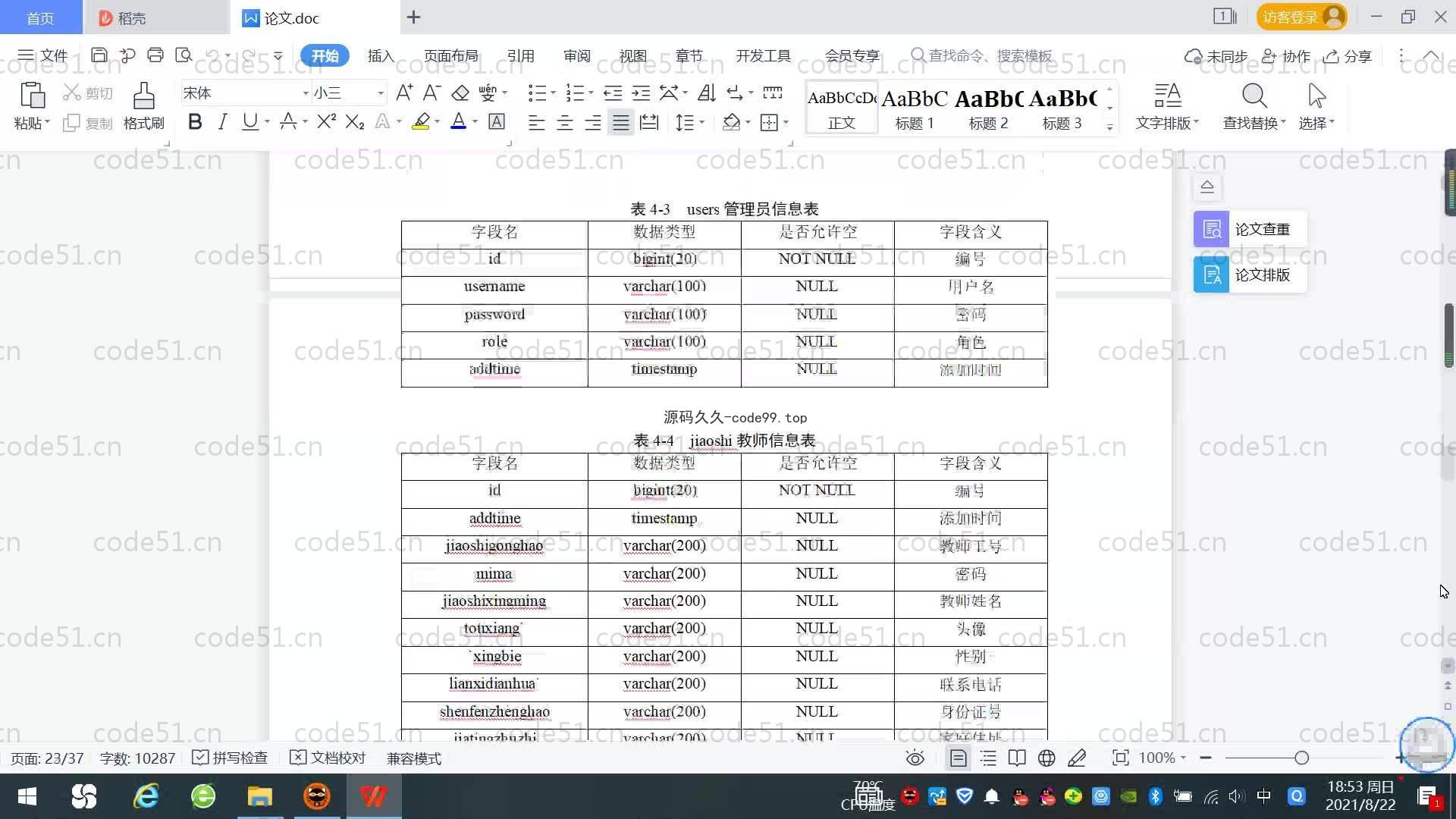1456x819 pixels.
Task: Align text to the right
Action: pyautogui.click(x=593, y=122)
